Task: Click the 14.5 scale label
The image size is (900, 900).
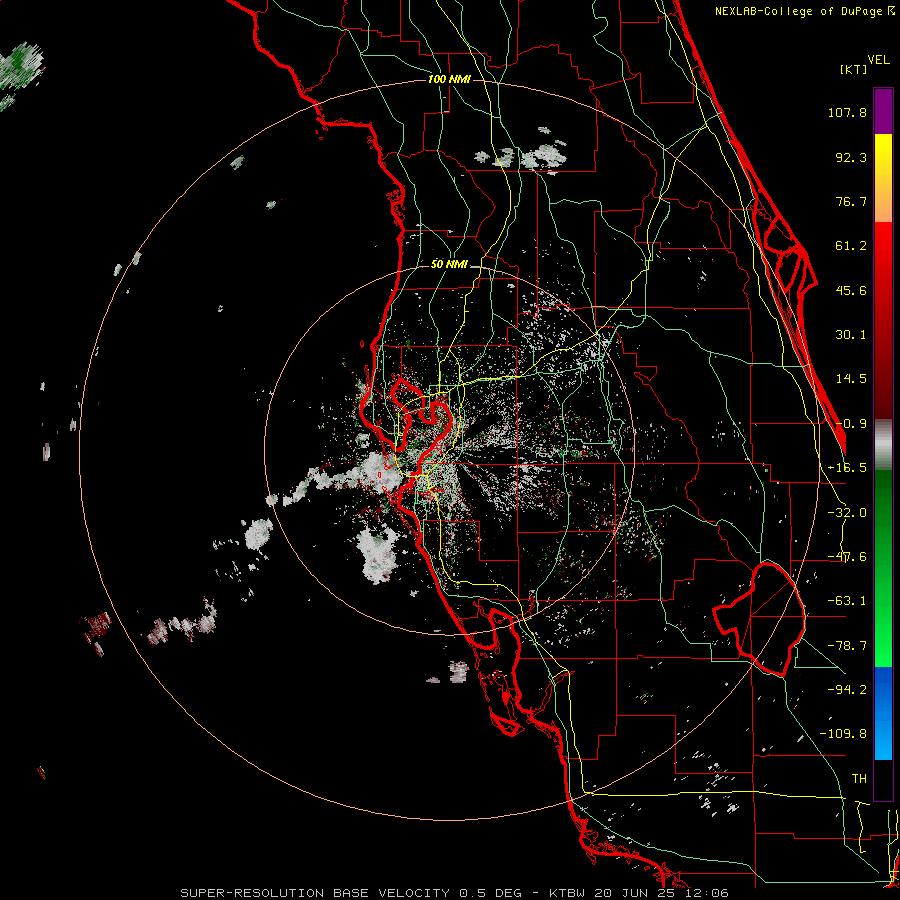Action: (851, 379)
